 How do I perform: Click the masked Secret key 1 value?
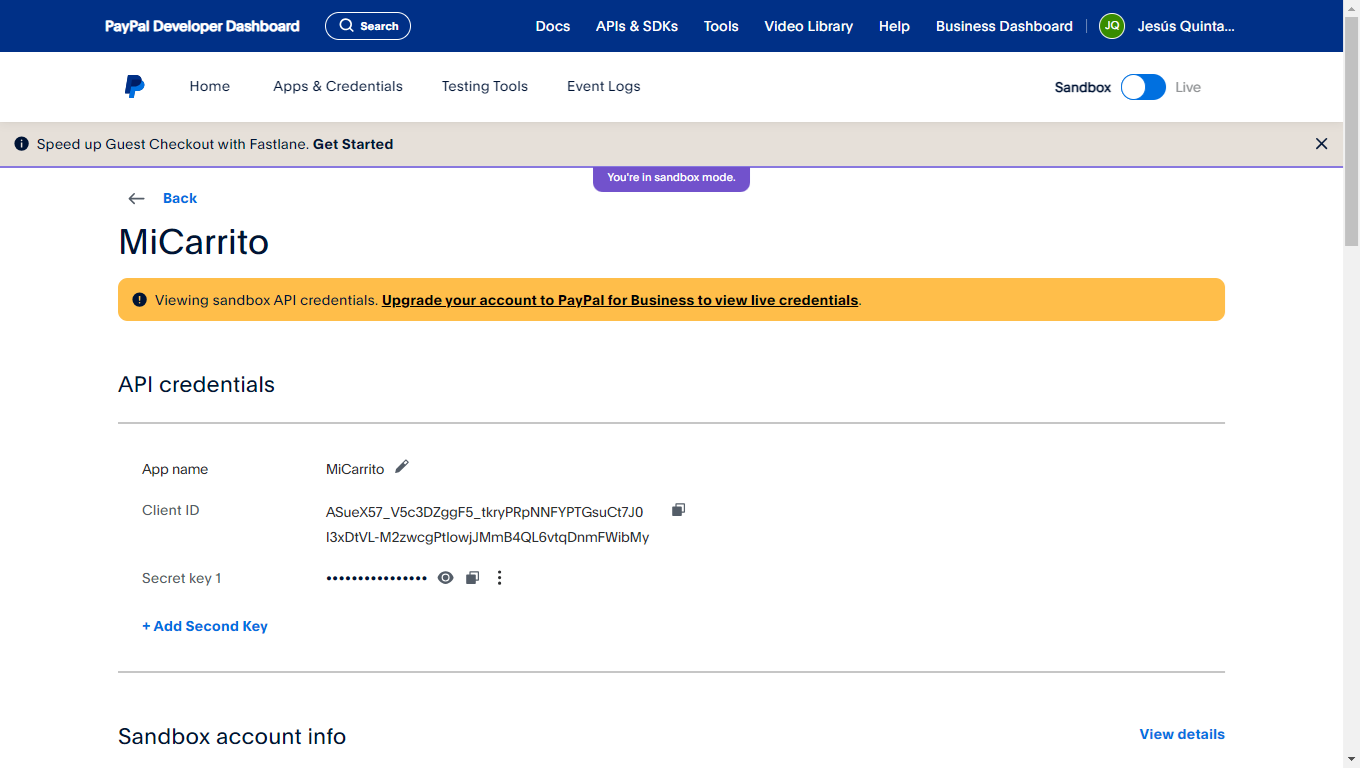tap(377, 578)
